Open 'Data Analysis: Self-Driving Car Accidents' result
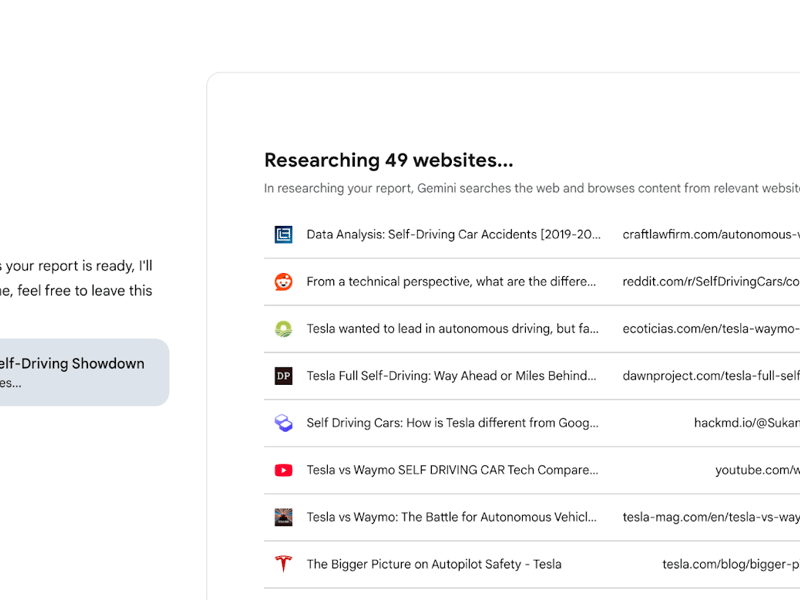The image size is (800, 600). click(454, 235)
